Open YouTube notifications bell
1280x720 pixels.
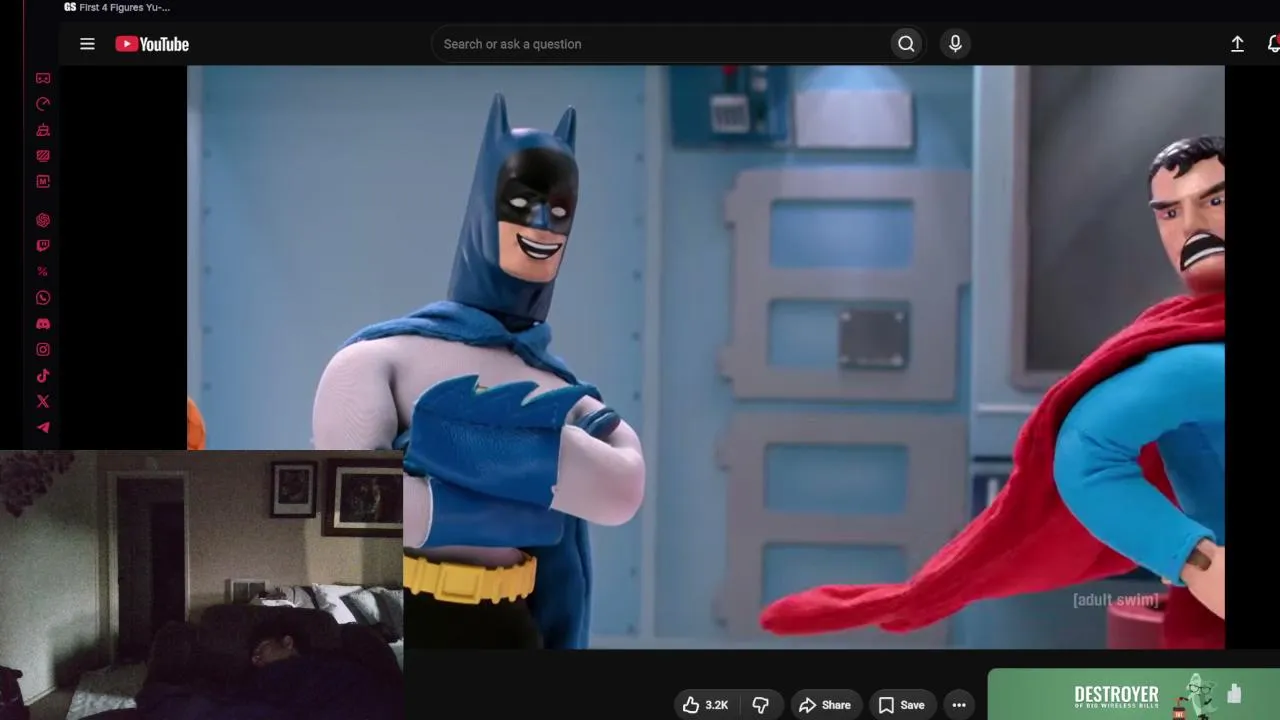pos(1273,44)
